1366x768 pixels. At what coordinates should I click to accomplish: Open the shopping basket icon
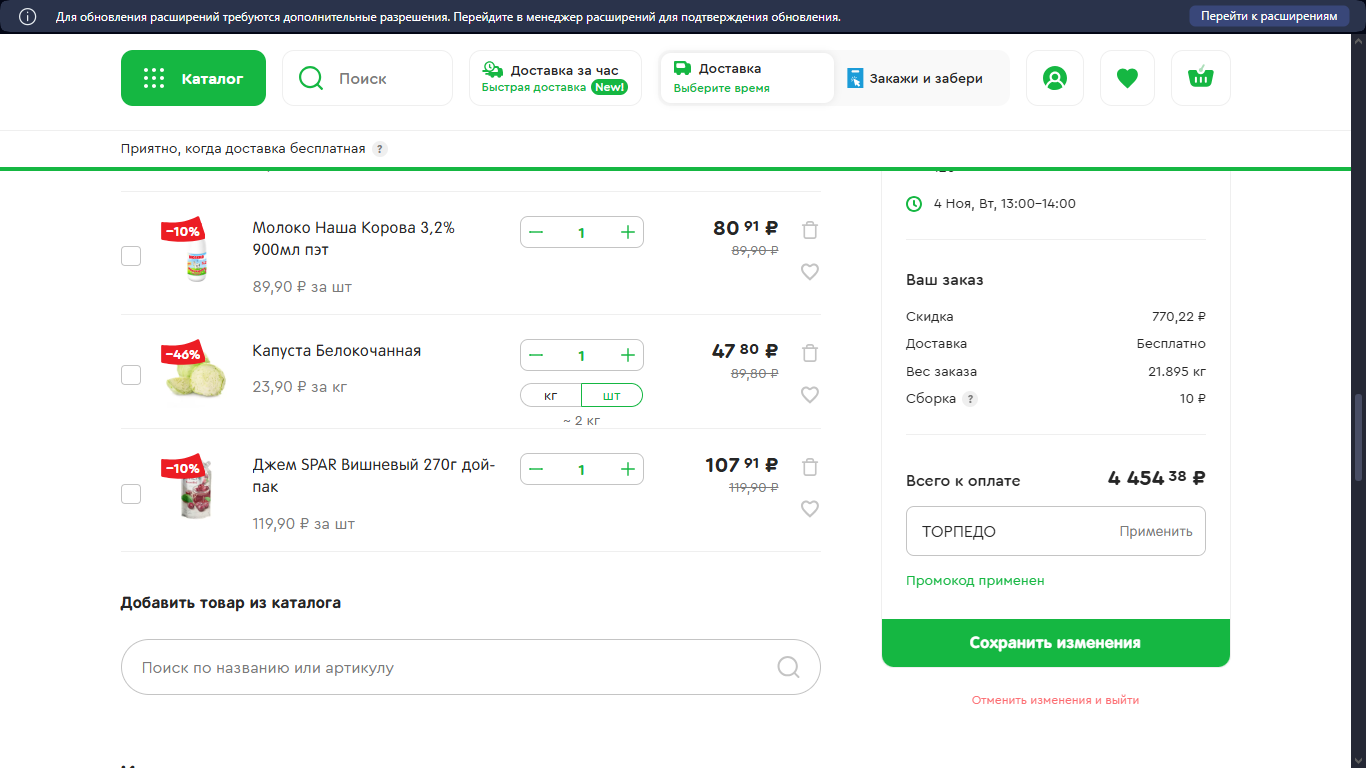pyautogui.click(x=1200, y=78)
